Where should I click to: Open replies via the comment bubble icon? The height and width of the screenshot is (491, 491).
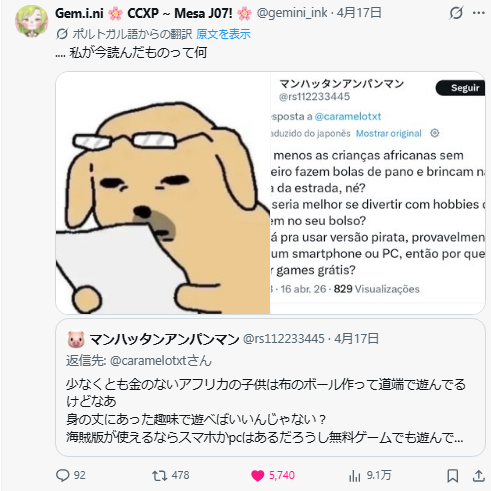(x=63, y=475)
